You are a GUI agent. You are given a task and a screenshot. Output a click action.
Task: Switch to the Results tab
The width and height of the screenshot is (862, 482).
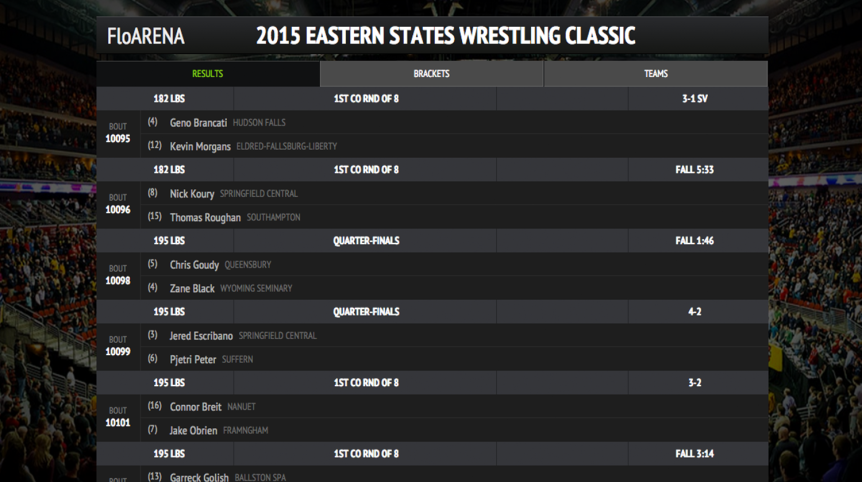(208, 74)
